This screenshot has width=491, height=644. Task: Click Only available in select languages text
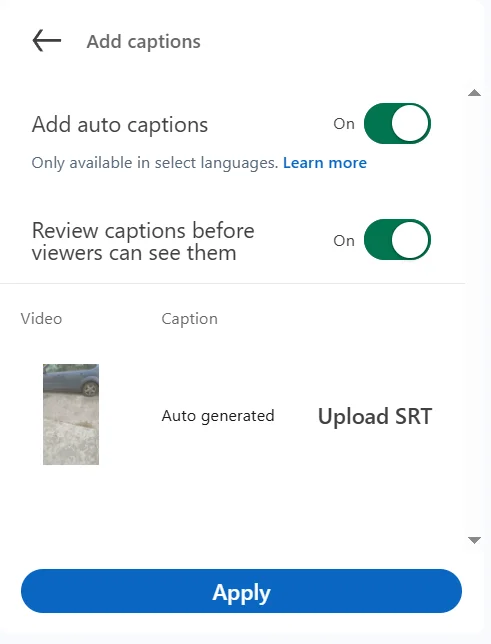click(155, 163)
